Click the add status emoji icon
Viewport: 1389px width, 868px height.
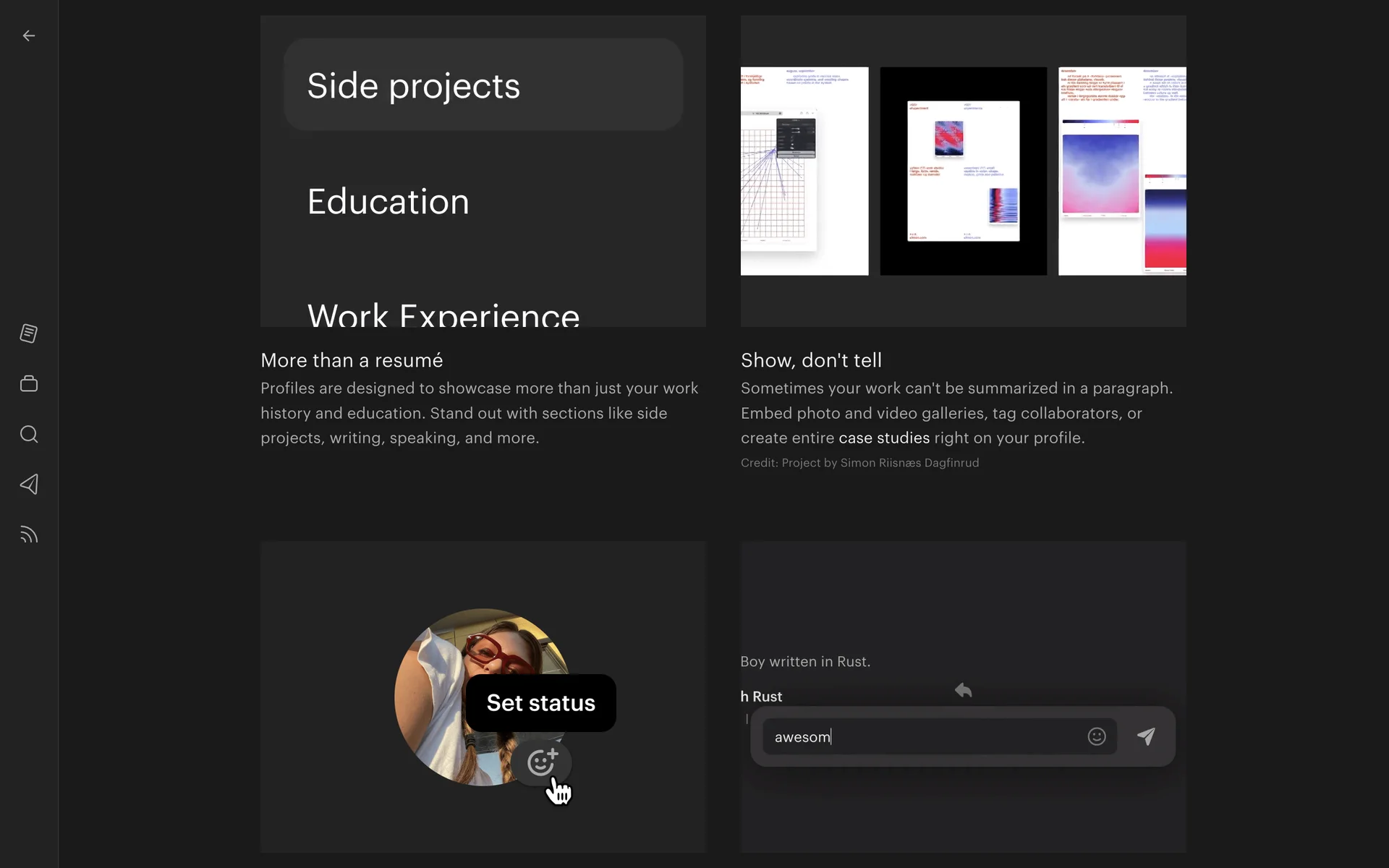click(x=541, y=762)
